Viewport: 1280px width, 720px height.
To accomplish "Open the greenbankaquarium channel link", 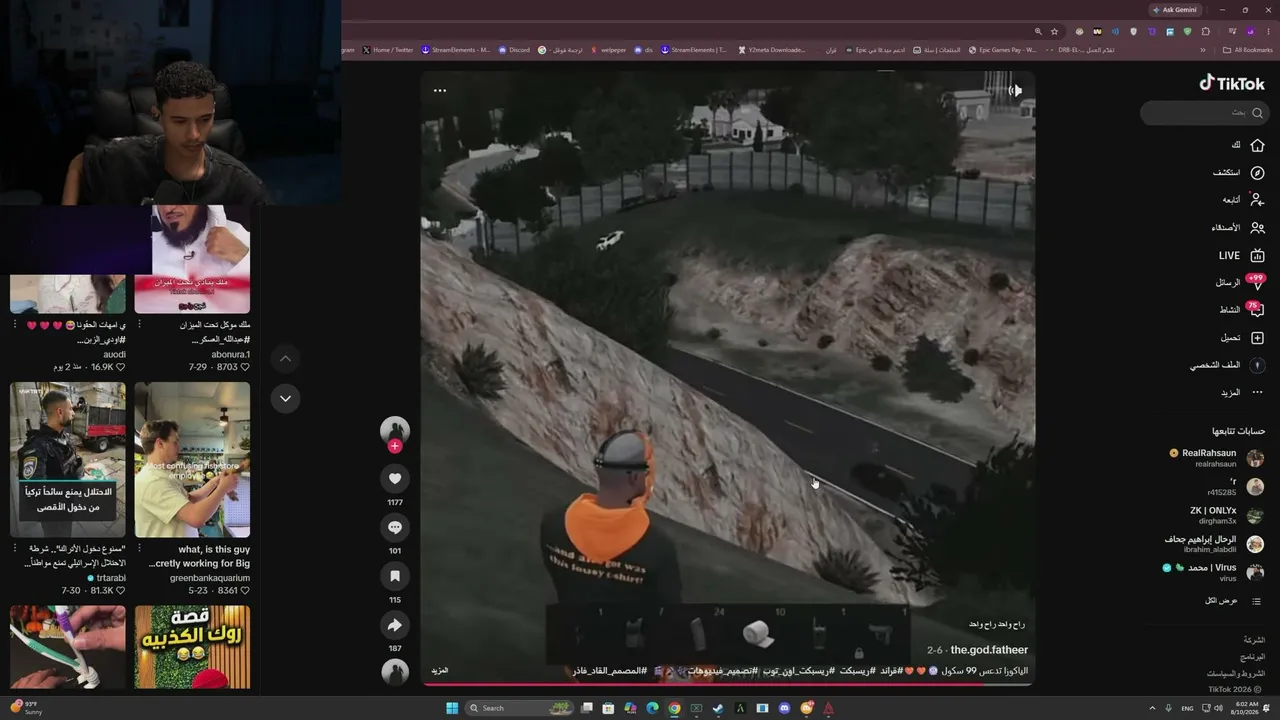I will [x=210, y=578].
